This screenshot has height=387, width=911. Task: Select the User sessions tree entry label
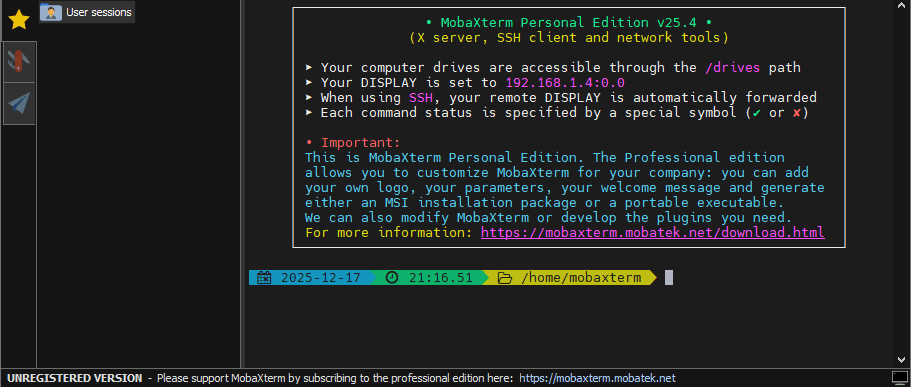click(99, 12)
